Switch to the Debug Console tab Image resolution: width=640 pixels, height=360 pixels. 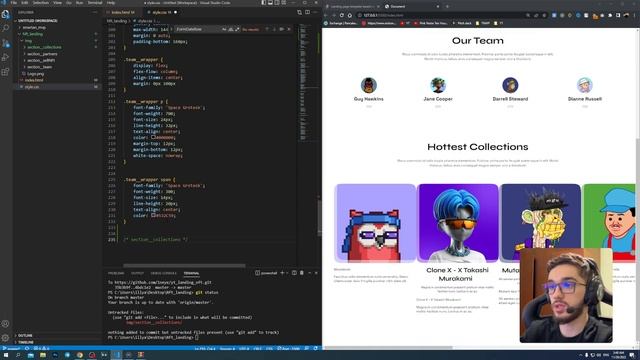coord(164,273)
